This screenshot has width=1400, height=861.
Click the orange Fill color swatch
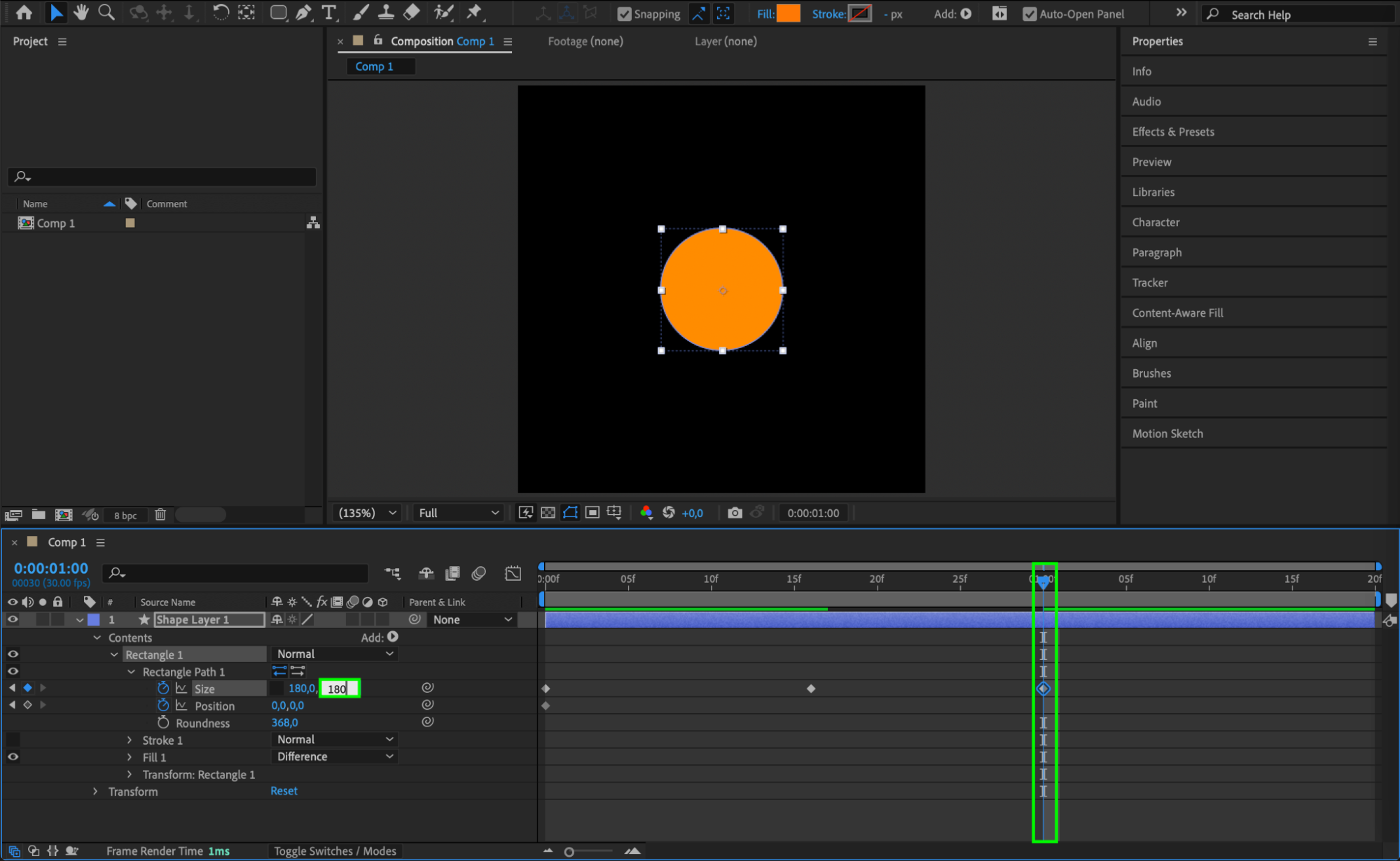click(788, 13)
